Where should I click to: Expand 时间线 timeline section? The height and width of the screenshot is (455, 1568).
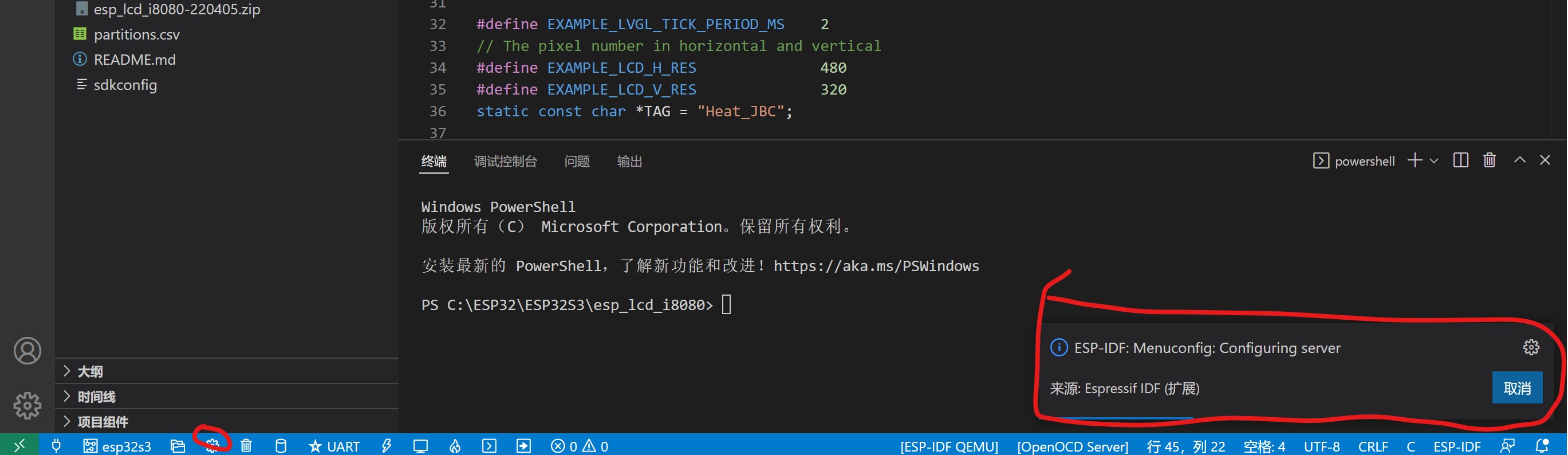click(226, 397)
